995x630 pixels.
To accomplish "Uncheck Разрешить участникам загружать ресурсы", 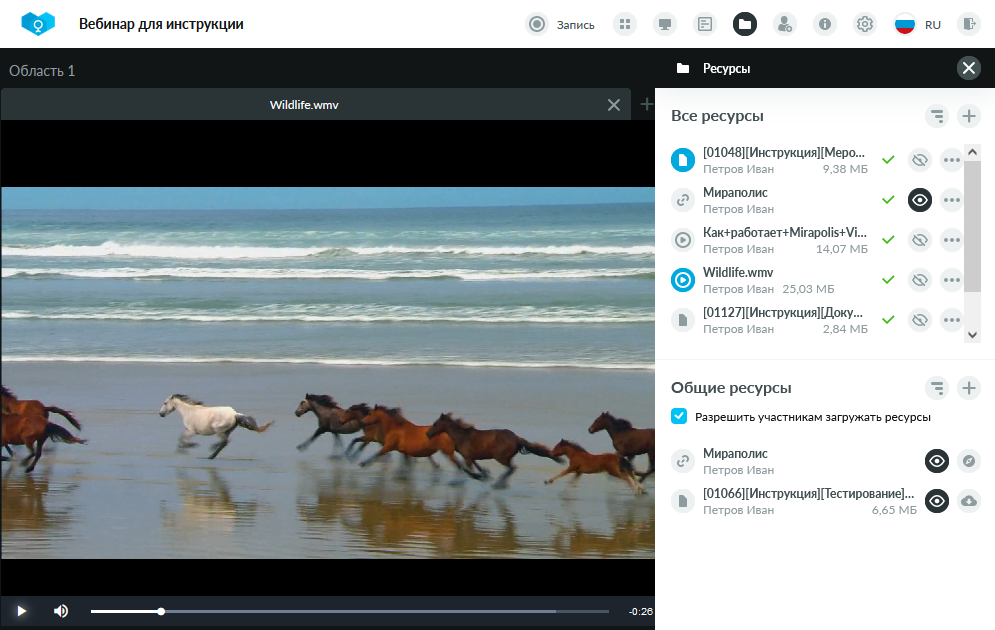I will click(679, 416).
